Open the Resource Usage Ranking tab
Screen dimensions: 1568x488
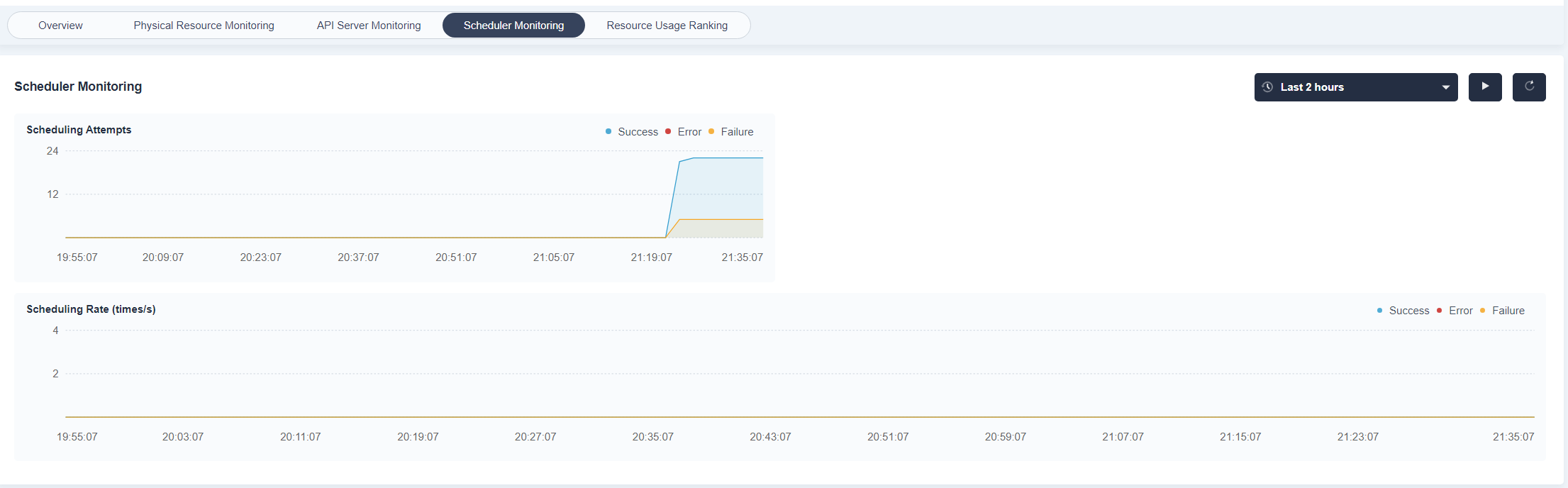tap(667, 26)
